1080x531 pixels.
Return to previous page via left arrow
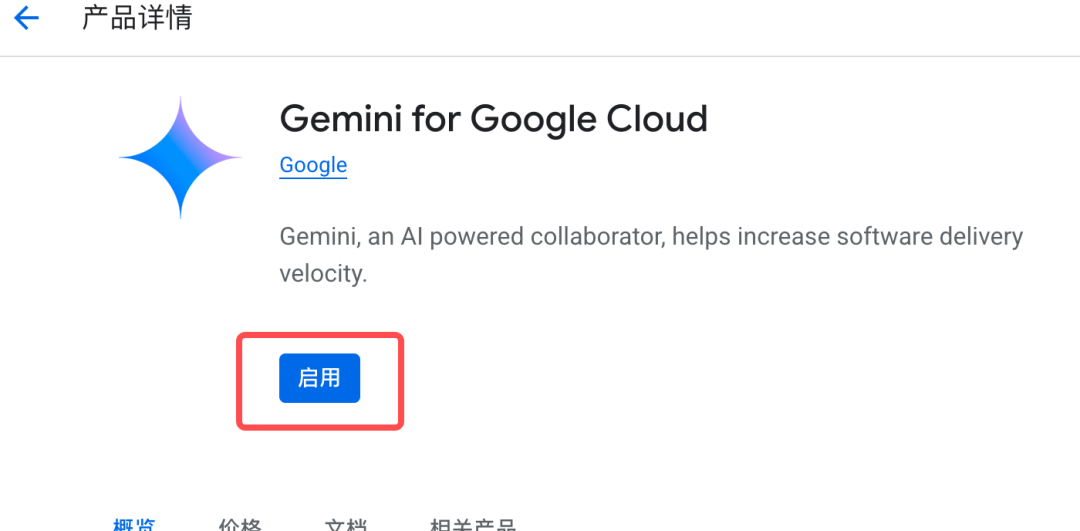pos(26,18)
